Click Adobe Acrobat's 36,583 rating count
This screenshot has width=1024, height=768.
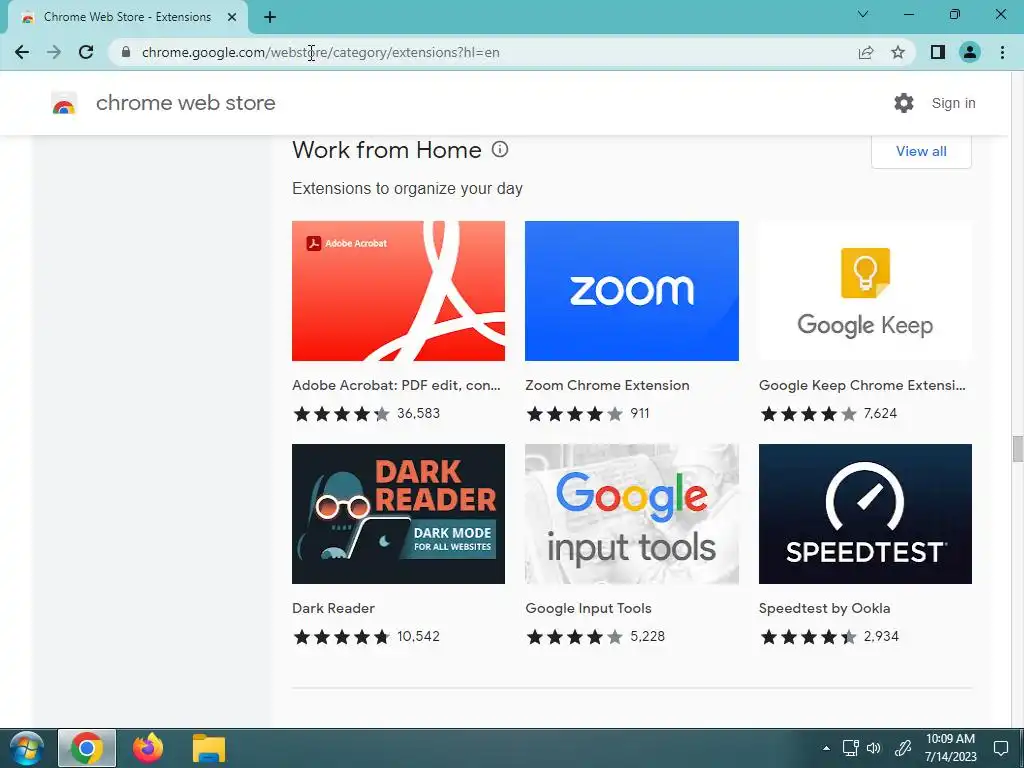pyautogui.click(x=419, y=413)
